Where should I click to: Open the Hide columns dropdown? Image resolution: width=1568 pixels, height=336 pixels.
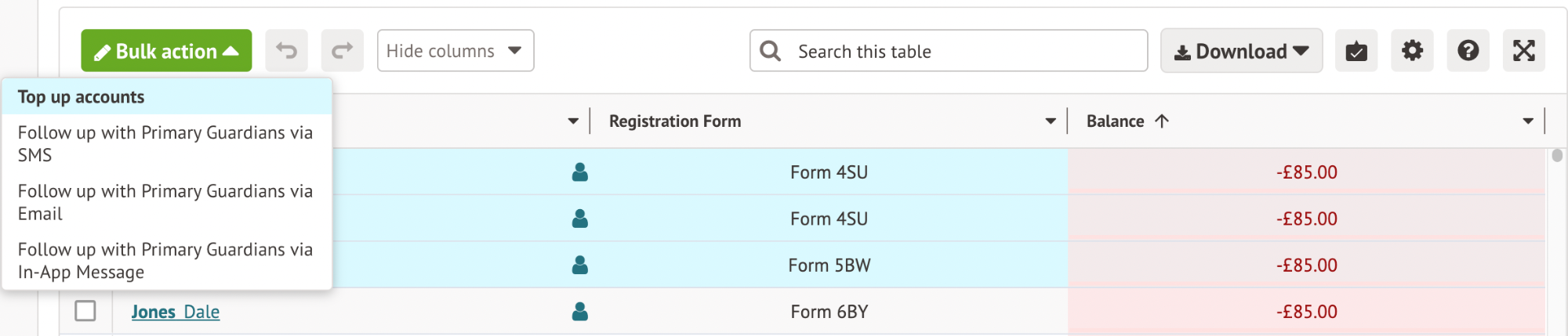456,51
